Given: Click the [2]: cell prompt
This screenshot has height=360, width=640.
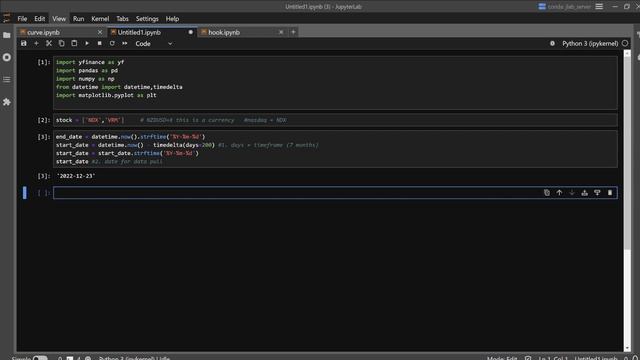Looking at the screenshot, I should (x=44, y=120).
